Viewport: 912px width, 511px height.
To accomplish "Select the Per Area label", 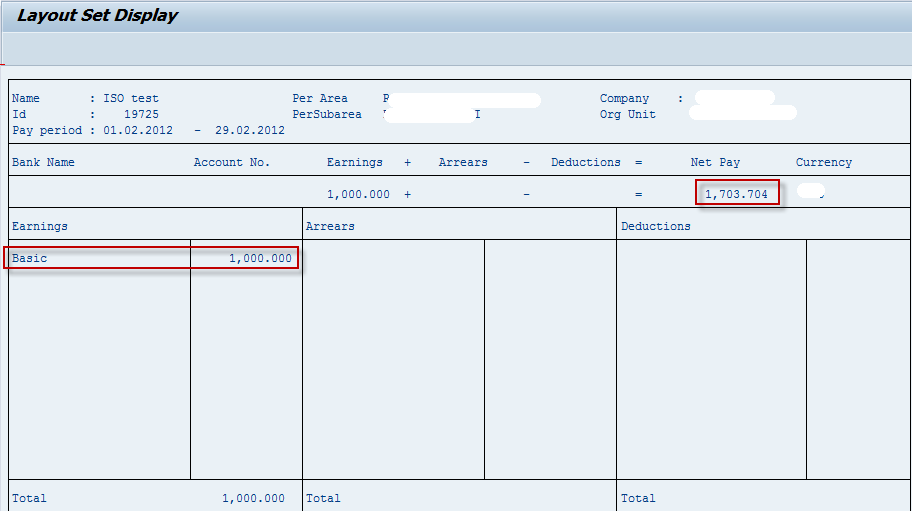I will (x=320, y=99).
